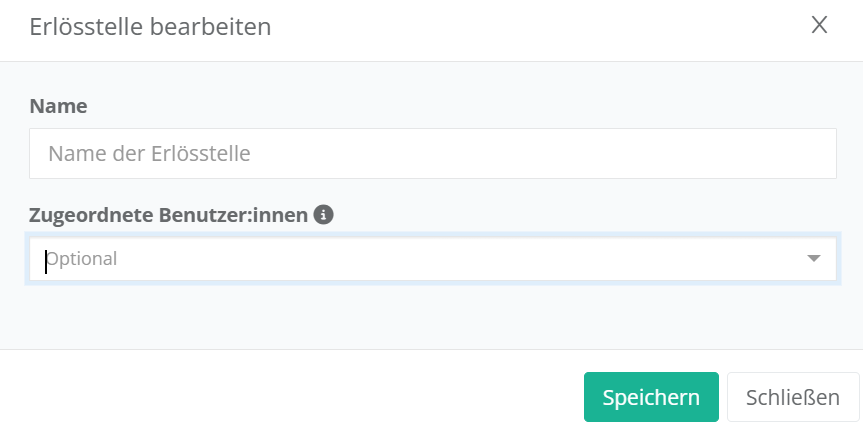This screenshot has width=863, height=436.
Task: Click the Zugeordnete Benutzer:innen label
Action: (169, 214)
